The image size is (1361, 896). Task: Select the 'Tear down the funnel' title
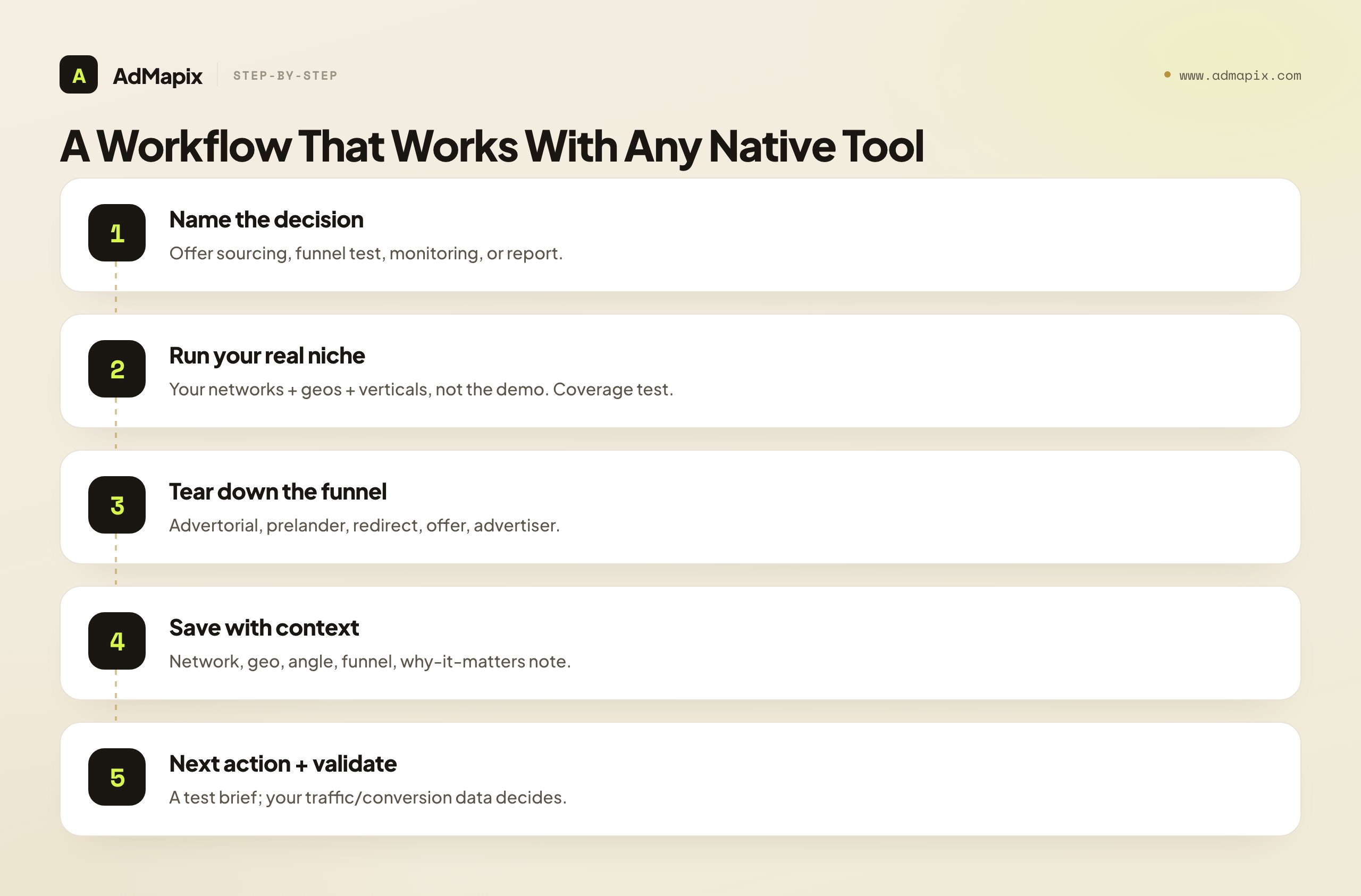tap(278, 492)
